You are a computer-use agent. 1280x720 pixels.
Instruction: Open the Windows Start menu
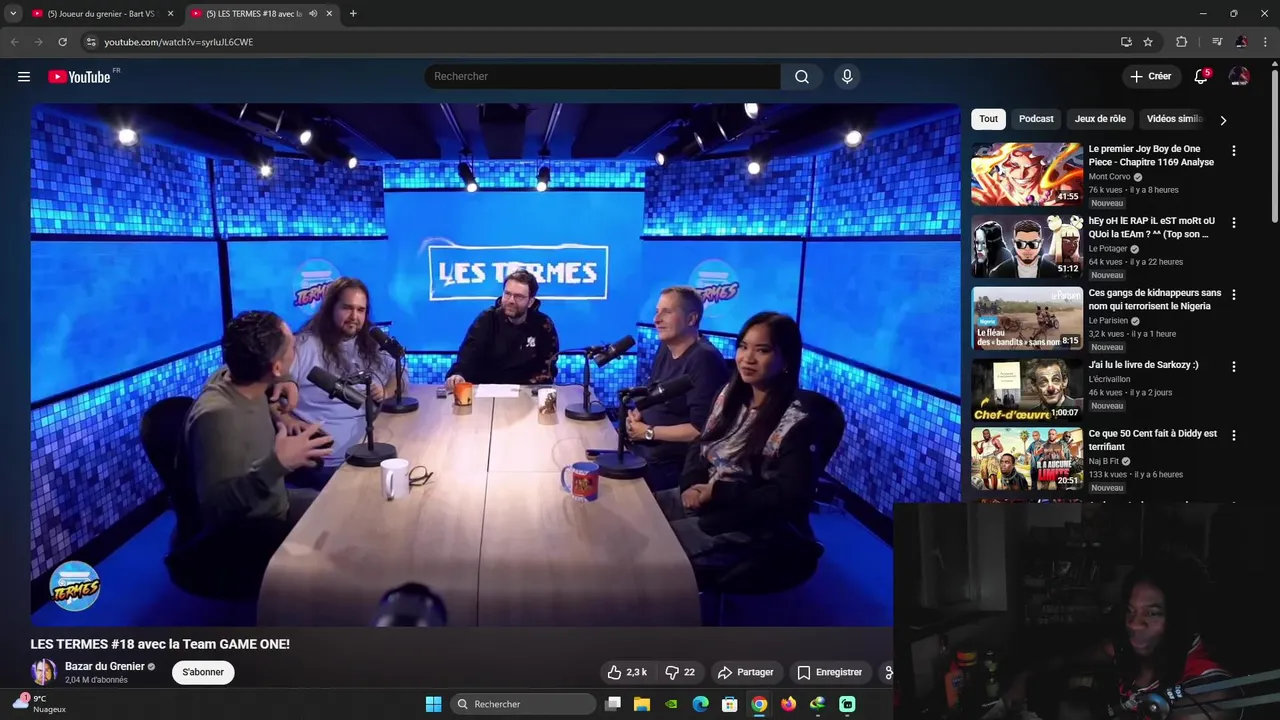pyautogui.click(x=433, y=704)
